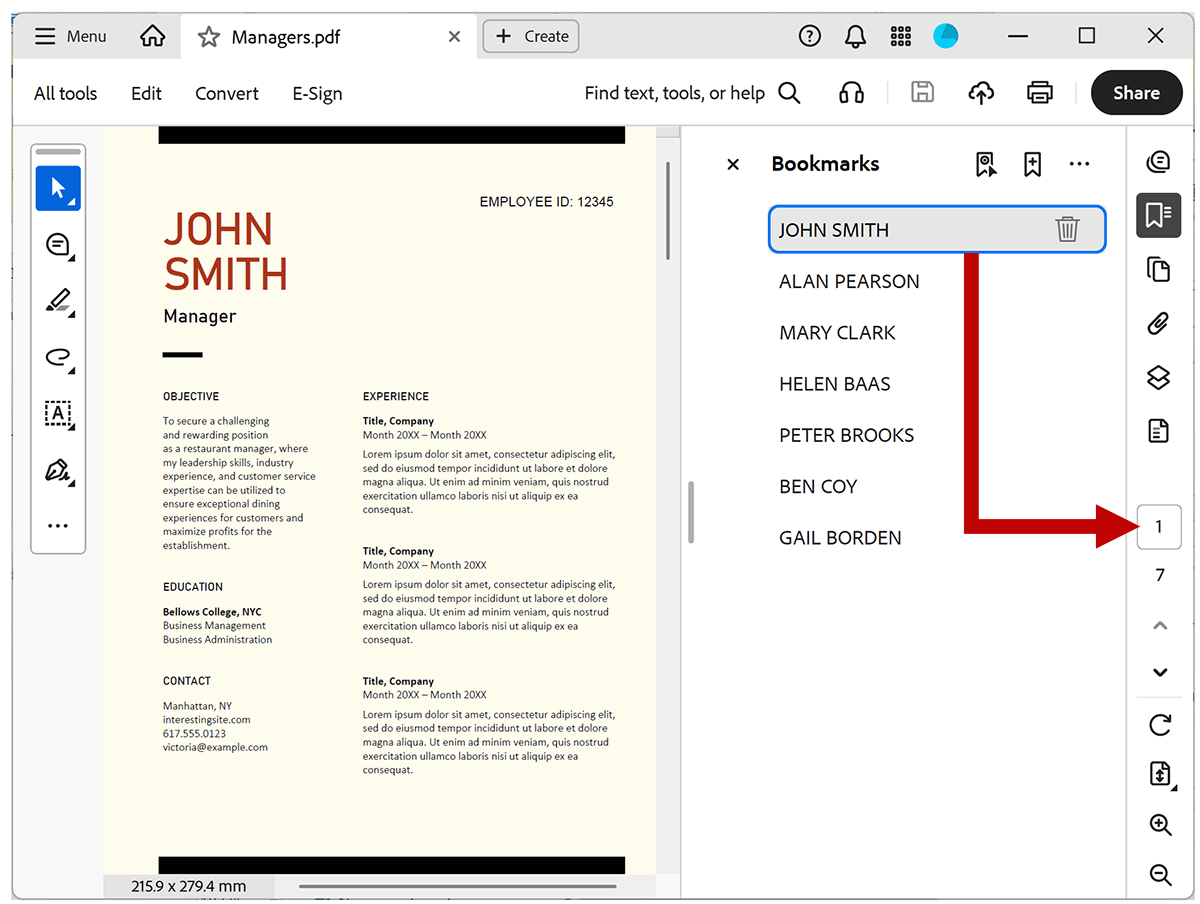Close the Managers.pdf tab

pos(454,37)
